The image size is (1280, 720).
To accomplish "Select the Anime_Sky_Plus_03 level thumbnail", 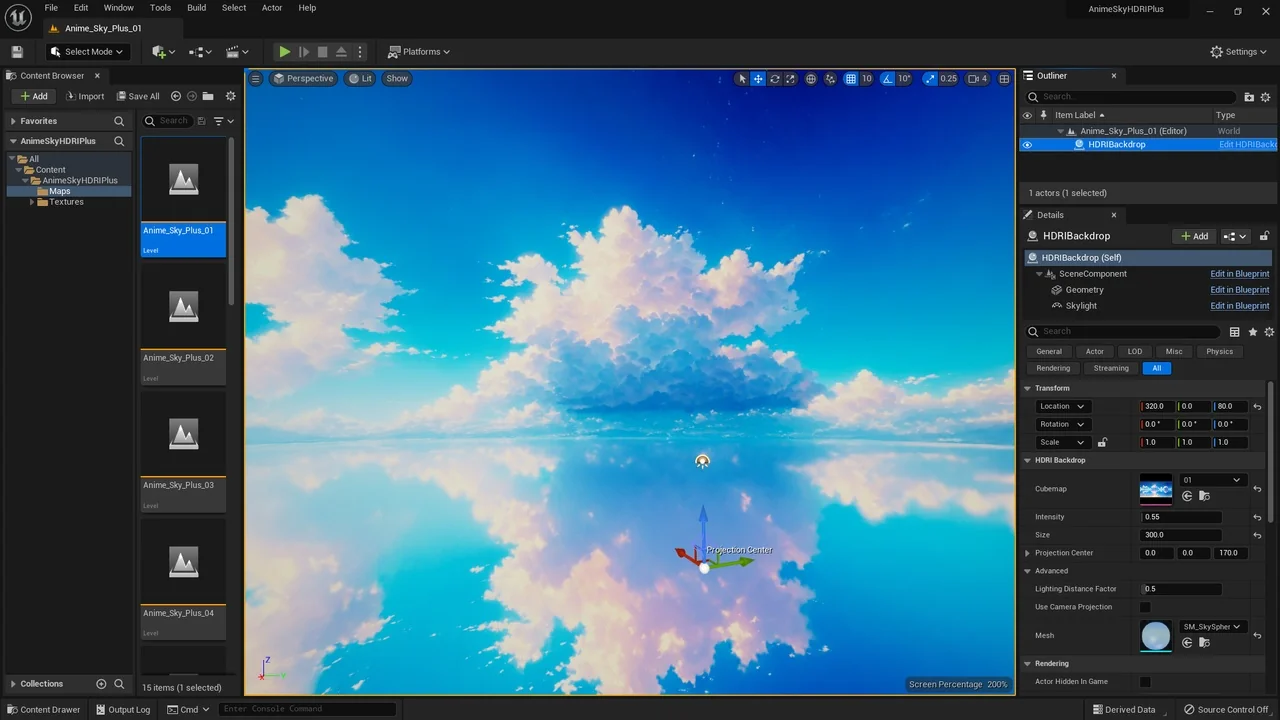I will (x=183, y=441).
